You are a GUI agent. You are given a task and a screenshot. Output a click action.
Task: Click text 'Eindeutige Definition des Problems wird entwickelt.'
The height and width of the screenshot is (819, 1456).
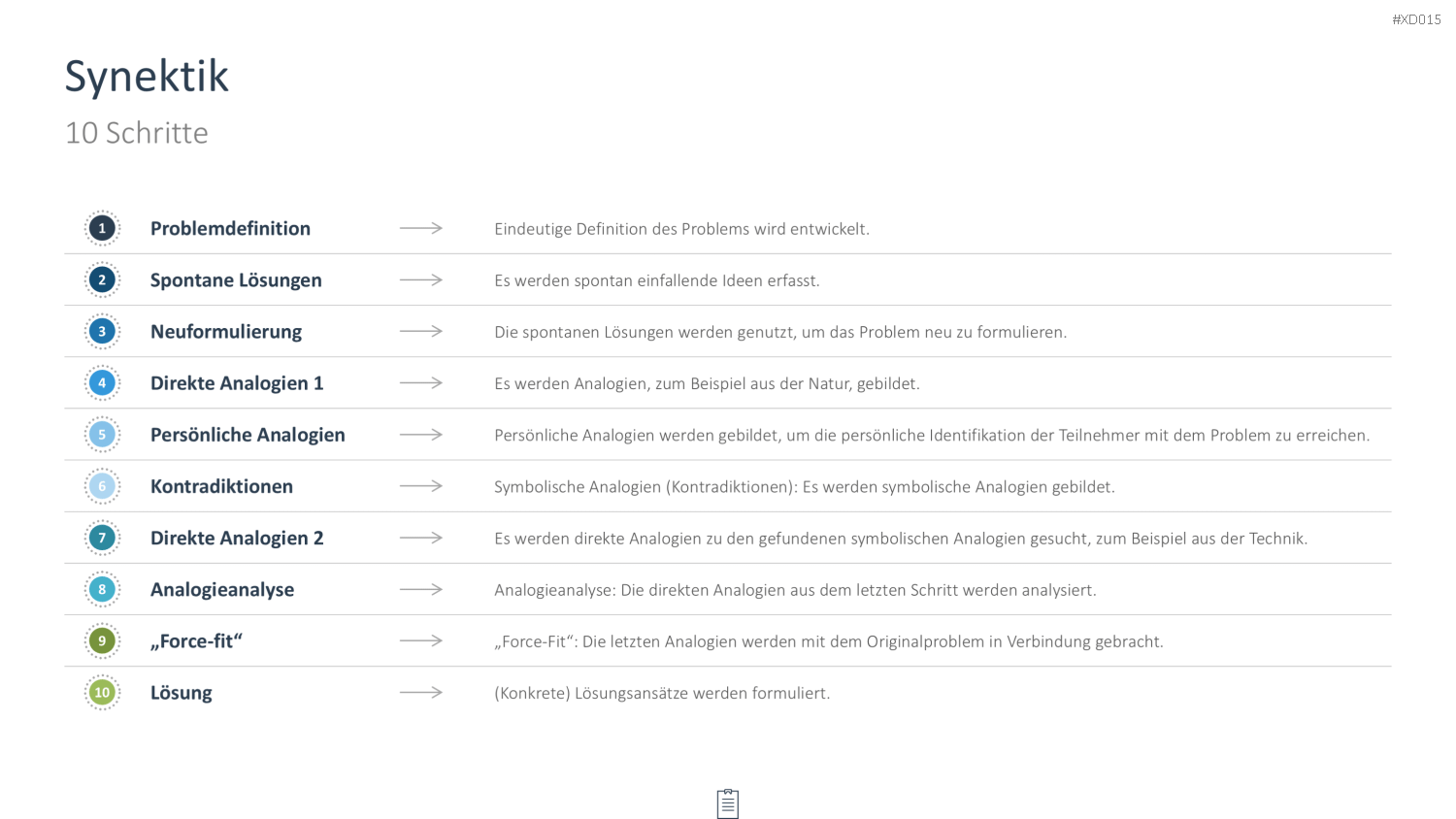click(x=681, y=229)
